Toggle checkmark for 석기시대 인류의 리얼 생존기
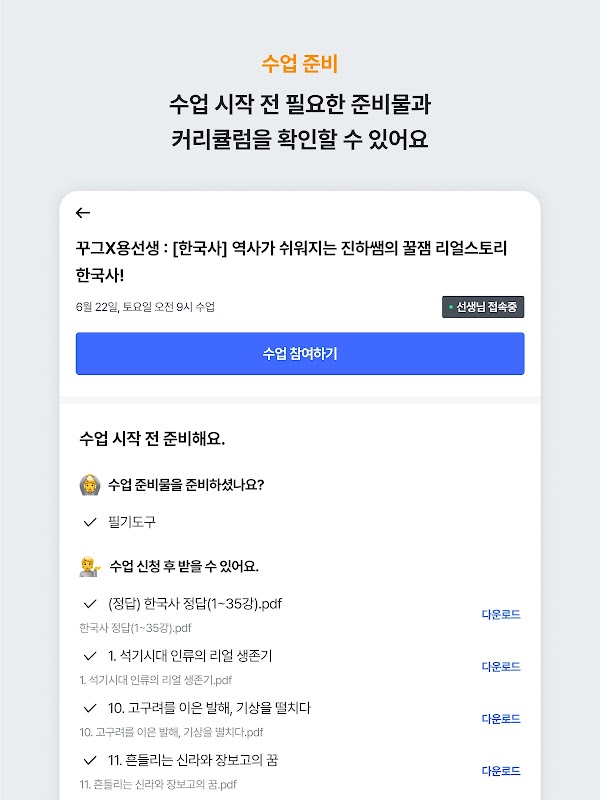 [x=90, y=656]
